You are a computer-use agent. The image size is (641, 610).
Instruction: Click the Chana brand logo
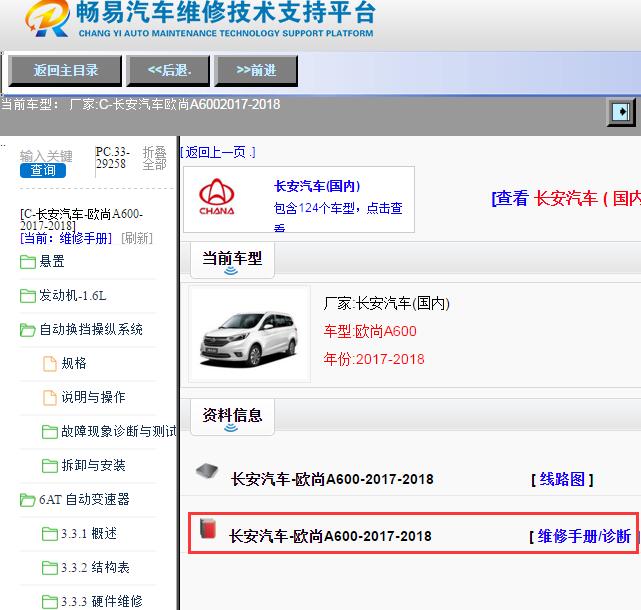(217, 197)
